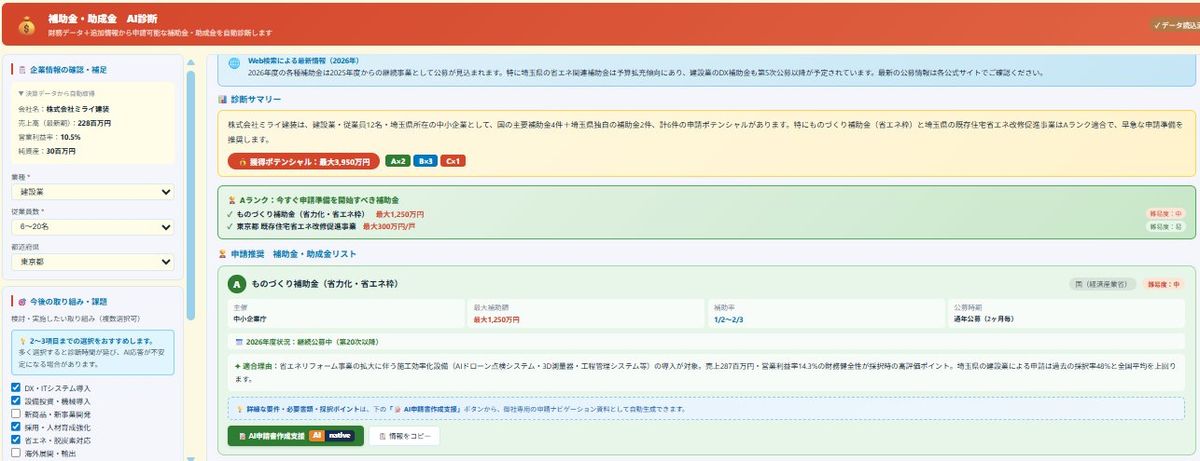Image resolution: width=1200 pixels, height=461 pixels.
Task: Click the 会社名 株式会社ミライ建装 line
Action: [x=64, y=107]
